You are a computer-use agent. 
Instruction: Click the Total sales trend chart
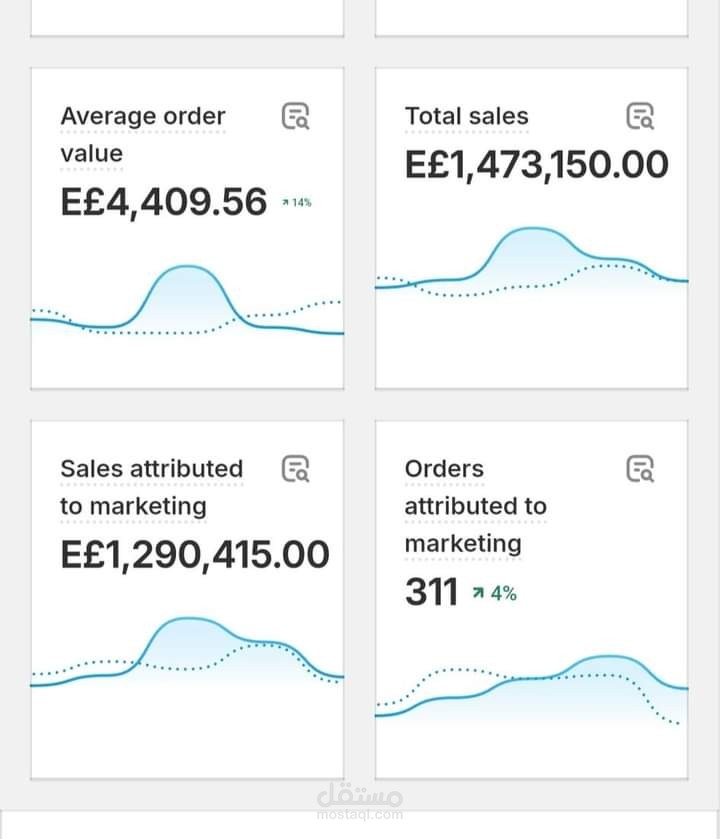click(531, 262)
